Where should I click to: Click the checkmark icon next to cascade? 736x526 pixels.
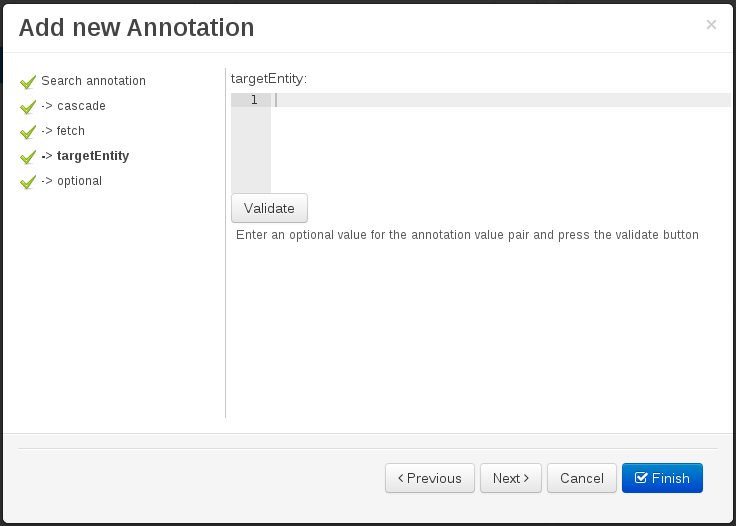[28, 107]
